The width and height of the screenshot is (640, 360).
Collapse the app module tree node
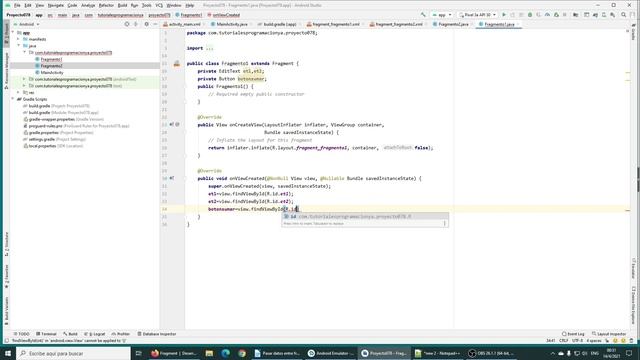13,32
